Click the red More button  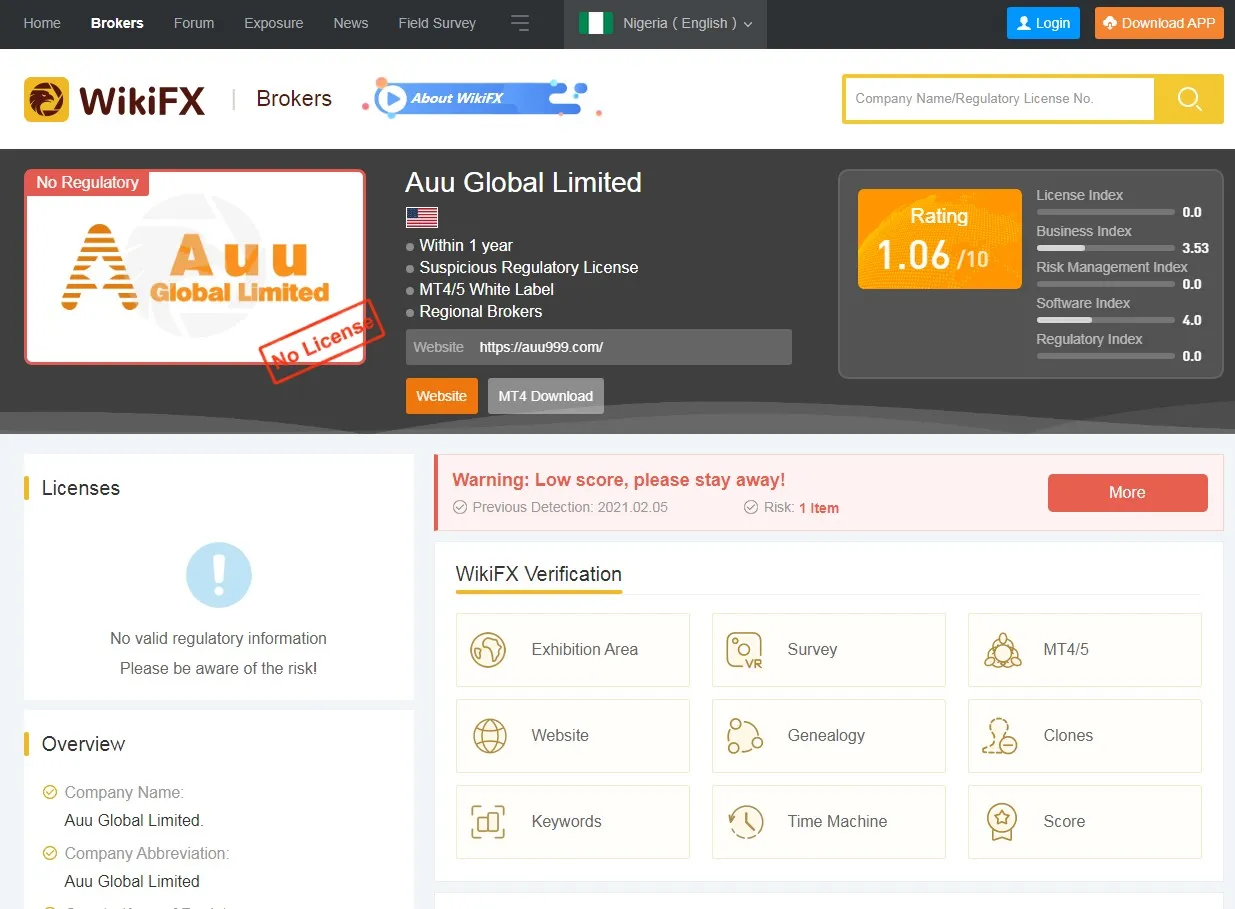tap(1127, 492)
